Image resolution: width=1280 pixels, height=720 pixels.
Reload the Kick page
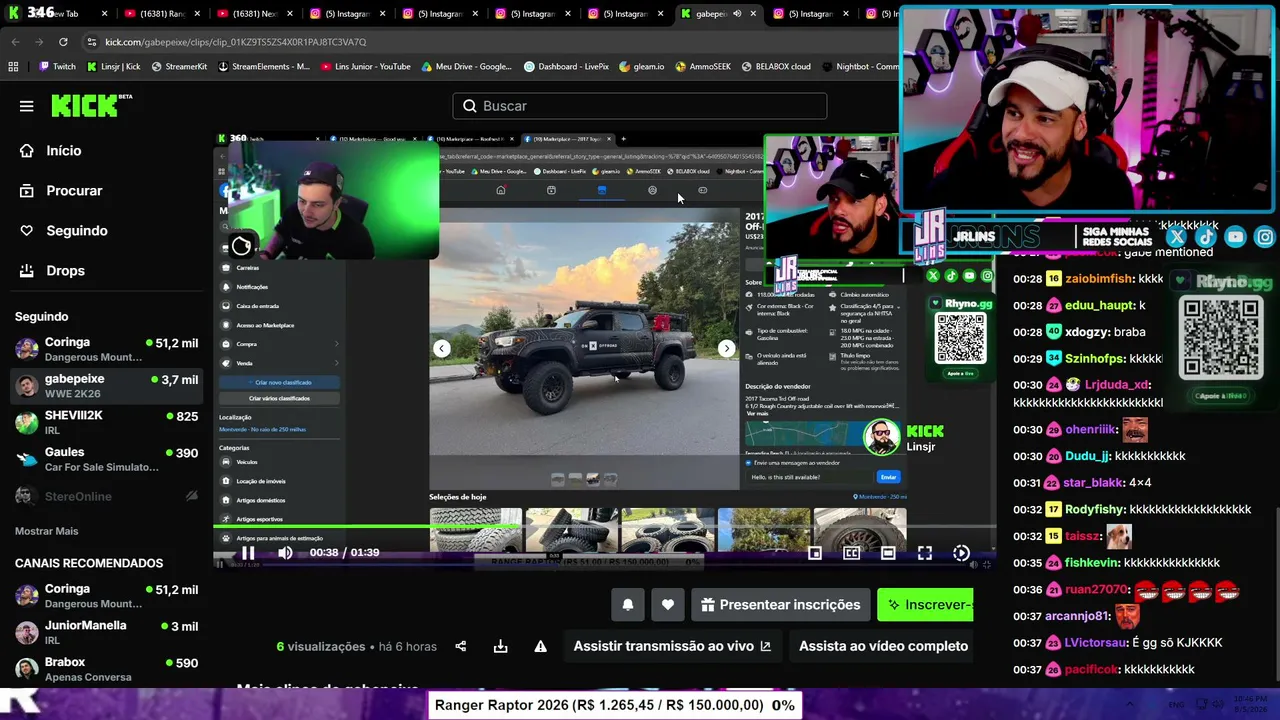tap(63, 42)
